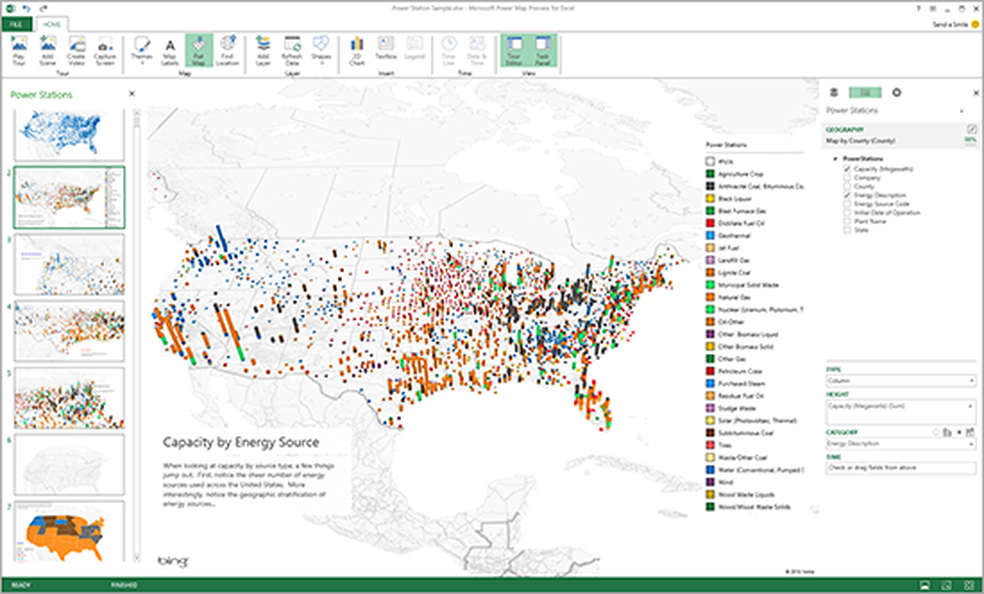Click the Refresh Data icon

[291, 50]
